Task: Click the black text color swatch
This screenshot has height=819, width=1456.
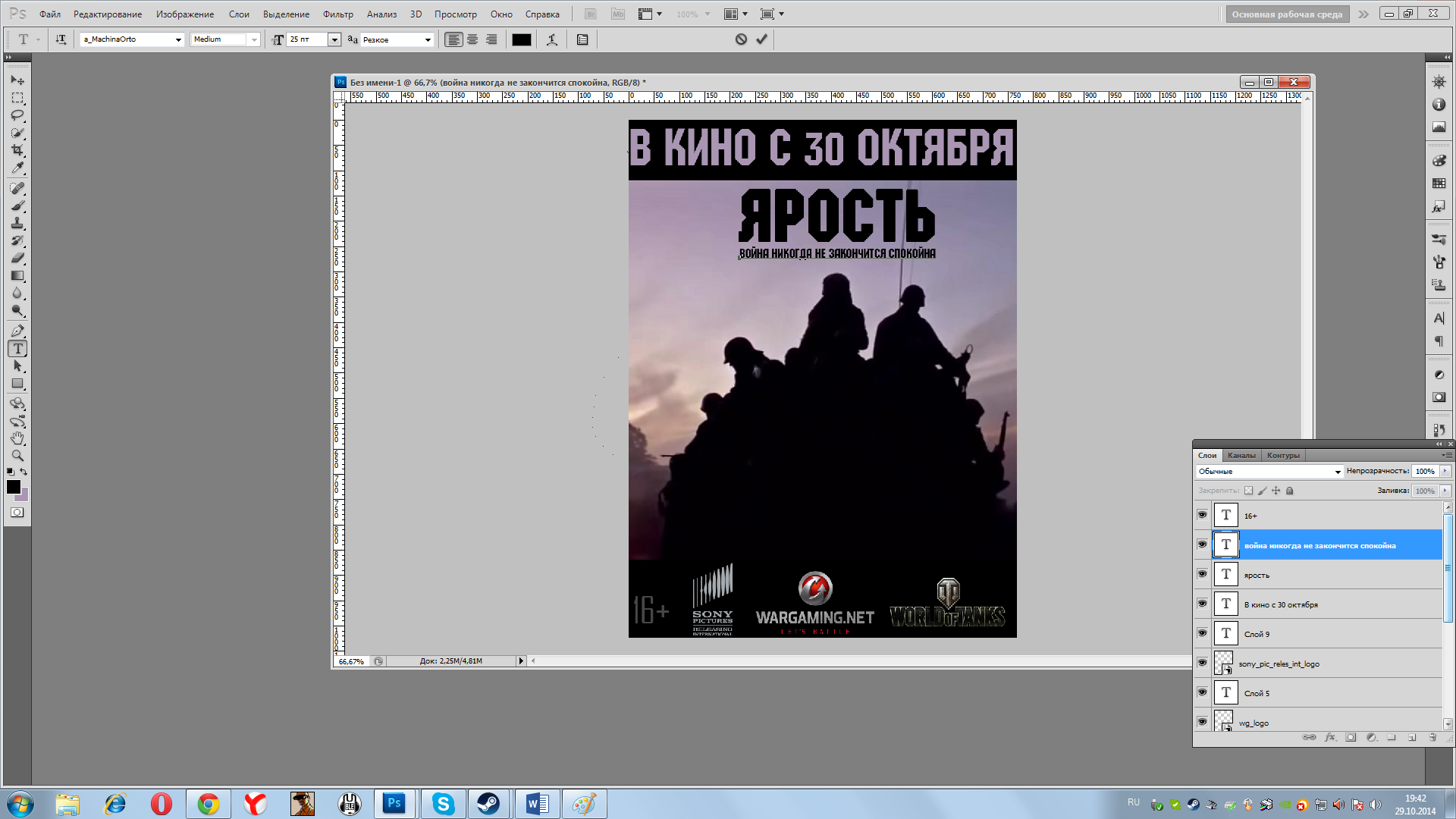Action: pyautogui.click(x=521, y=39)
